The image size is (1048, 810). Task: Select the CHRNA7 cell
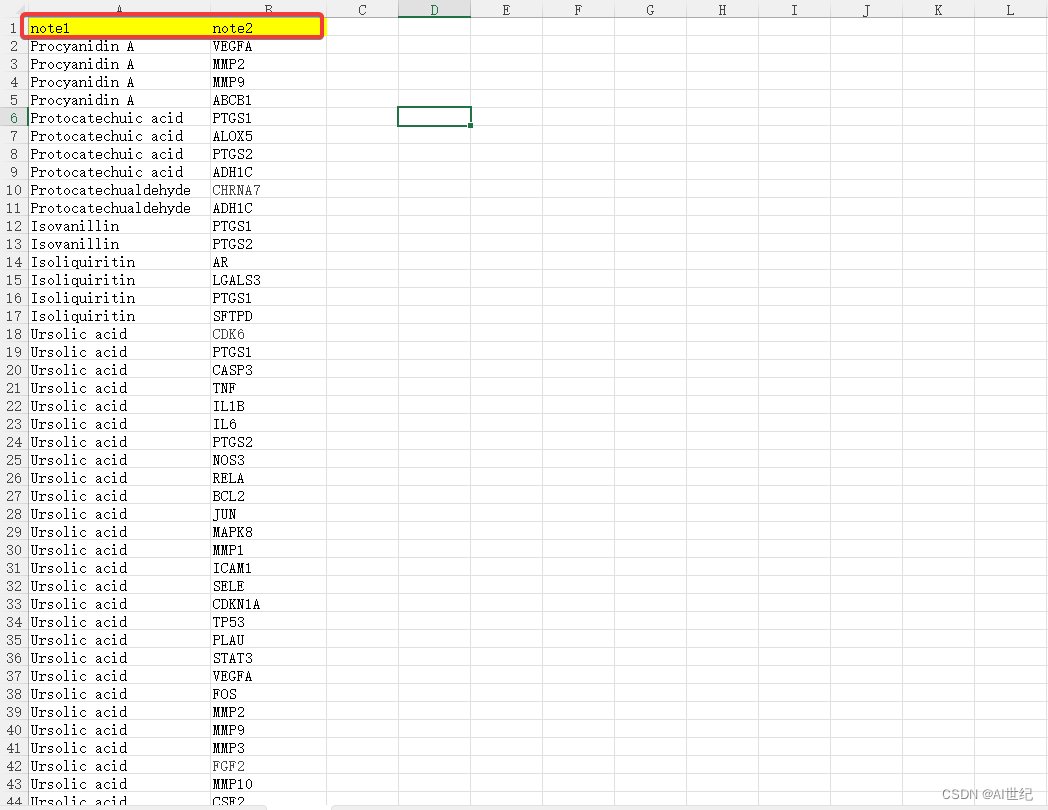[268, 190]
